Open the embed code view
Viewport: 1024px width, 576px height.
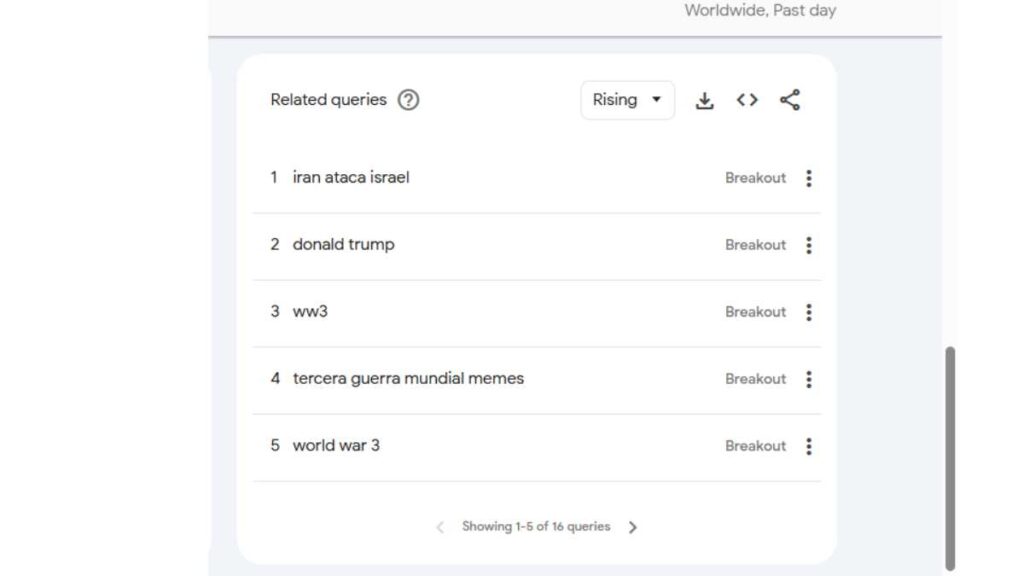pyautogui.click(x=747, y=100)
